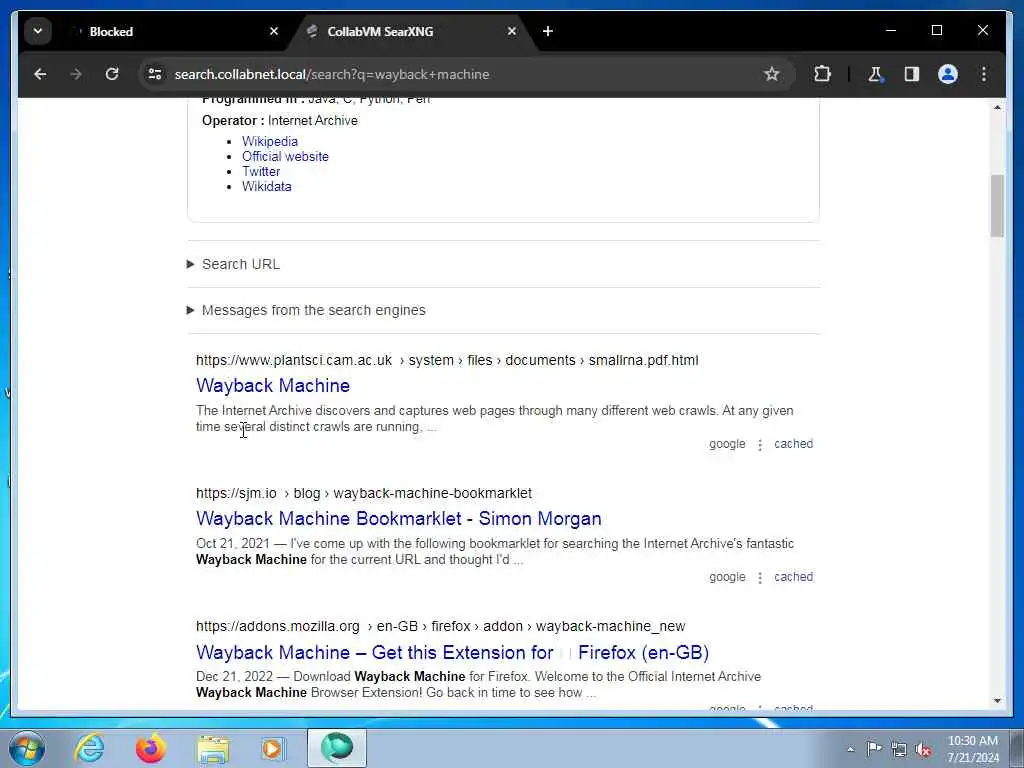Select the active browser taskbar button
Screen dimensions: 1024x768
[x=337, y=748]
